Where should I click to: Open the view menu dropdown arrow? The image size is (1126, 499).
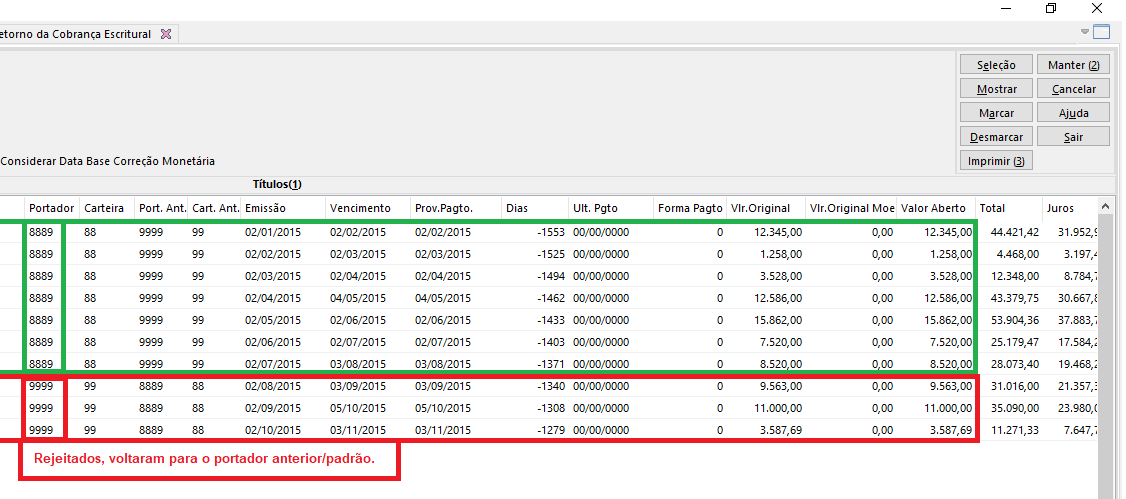tap(1085, 32)
